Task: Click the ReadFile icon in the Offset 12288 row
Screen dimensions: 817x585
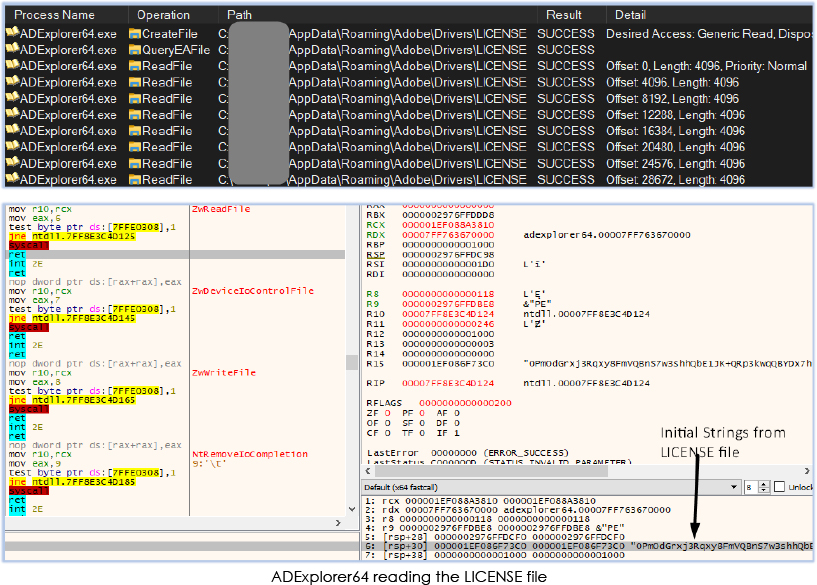Action: [135, 115]
